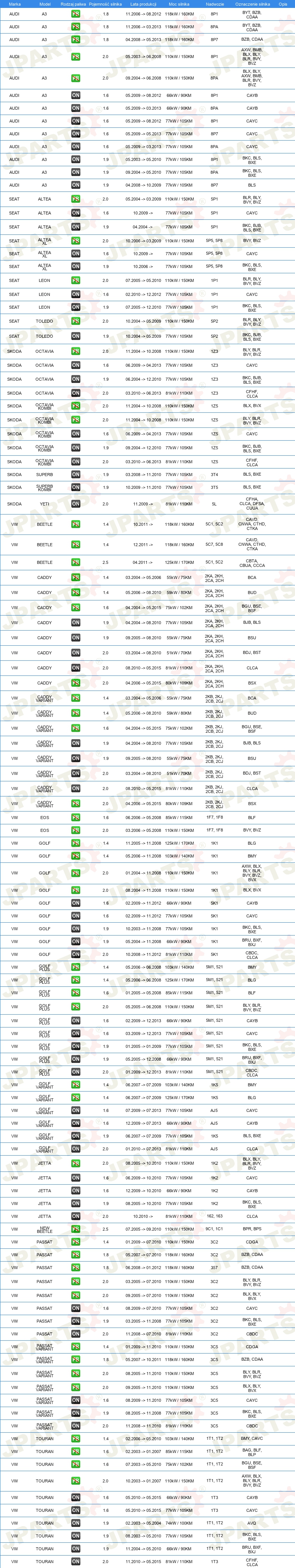Image resolution: width=295 pixels, height=1568 pixels.
Task: Click petrol icon in Skoda Octavia 1Z3 2.0 BLY row
Action: [75, 351]
